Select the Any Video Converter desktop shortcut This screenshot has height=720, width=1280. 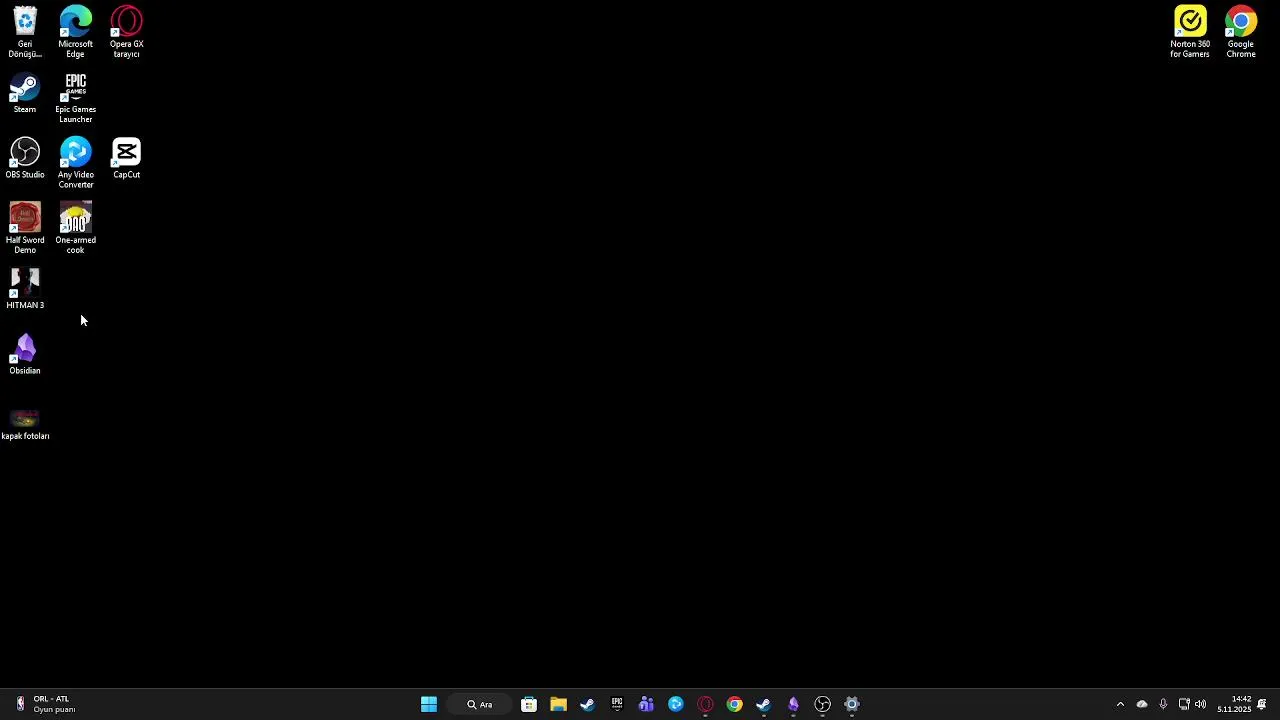[x=75, y=163]
